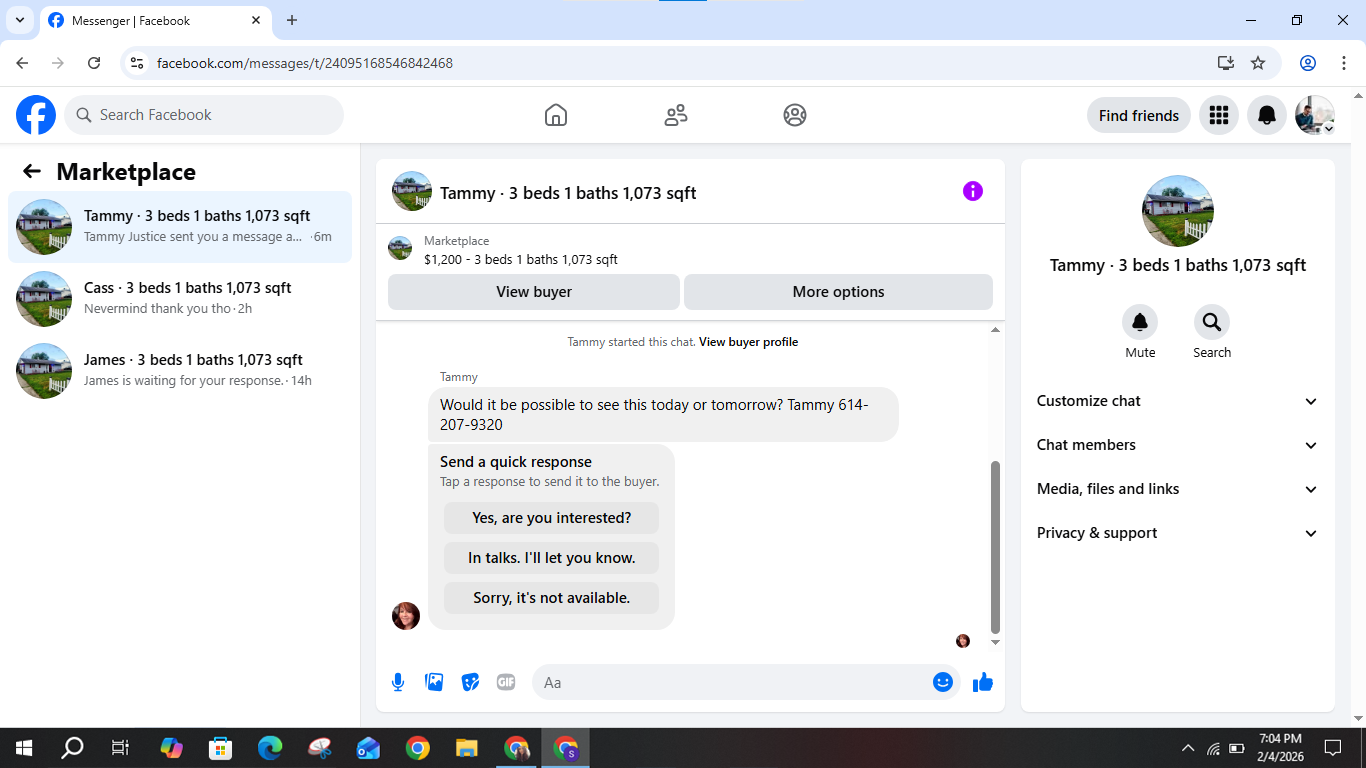Open Windows Start menu

click(x=24, y=748)
